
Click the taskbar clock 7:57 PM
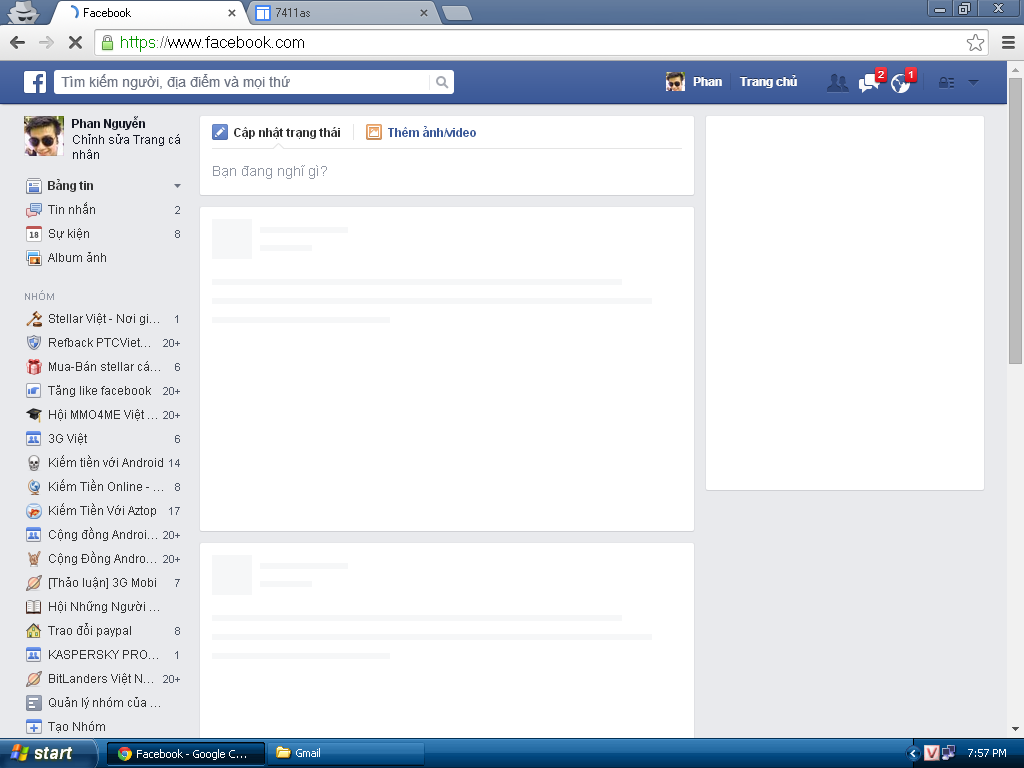click(987, 754)
